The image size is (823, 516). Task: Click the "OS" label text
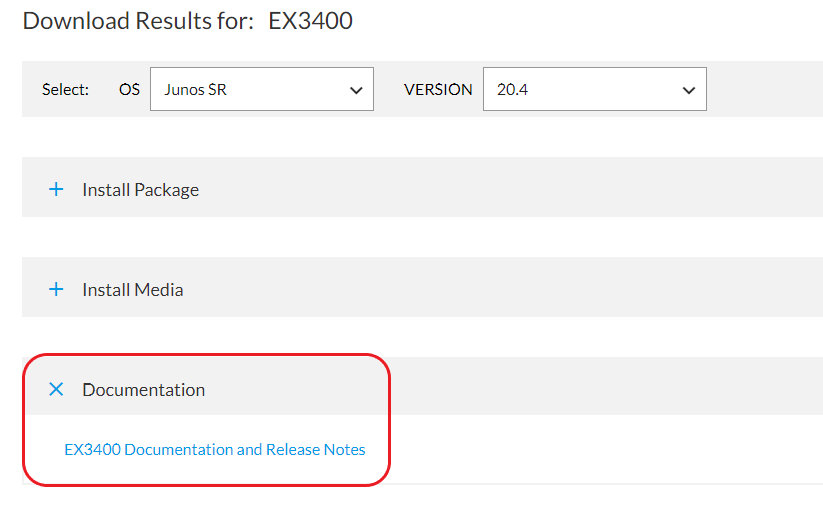pyautogui.click(x=129, y=90)
